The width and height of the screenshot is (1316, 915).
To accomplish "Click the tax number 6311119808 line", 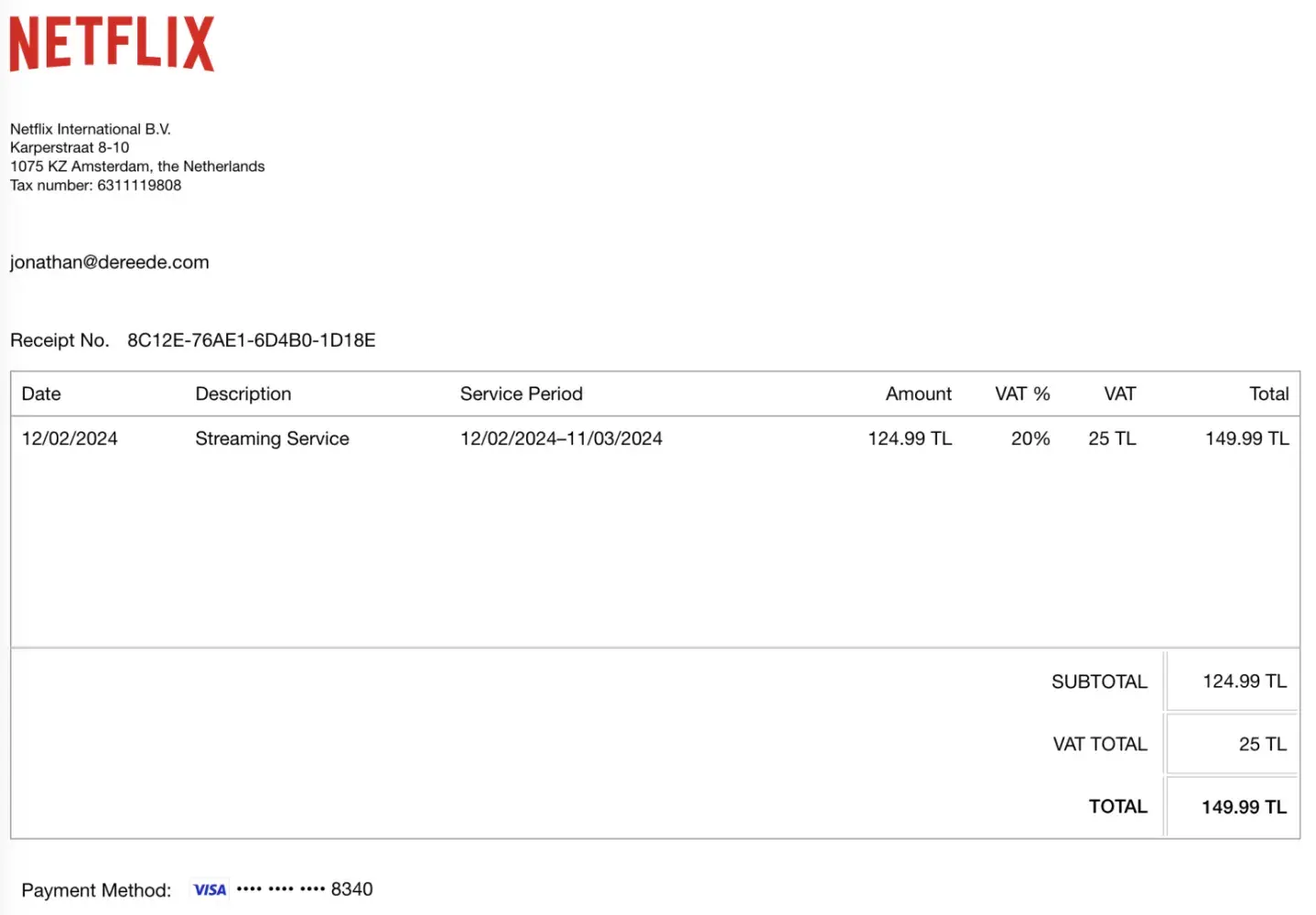I will [x=96, y=185].
